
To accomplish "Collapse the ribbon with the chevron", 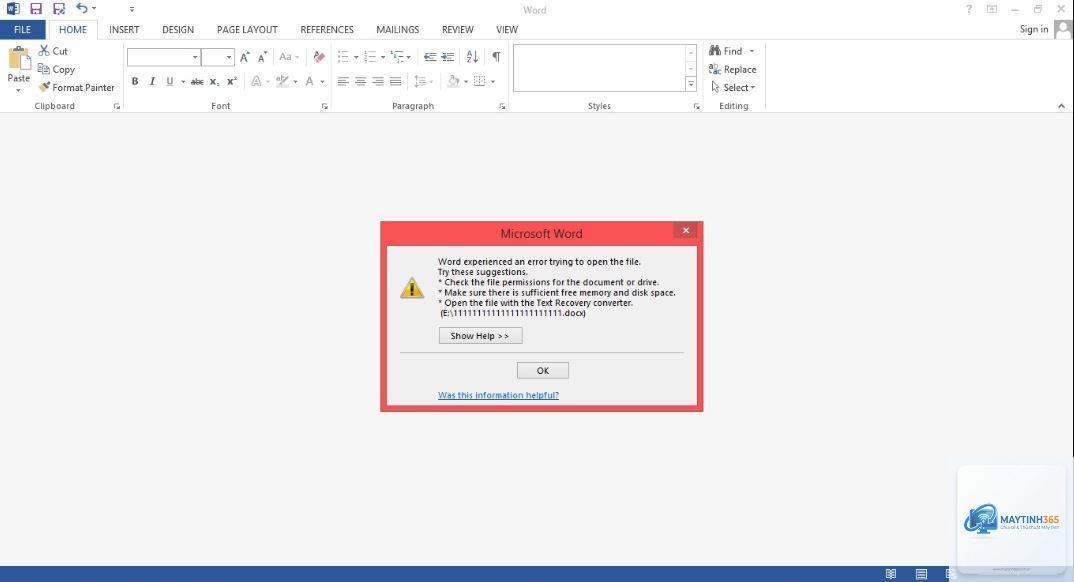I will point(1061,106).
